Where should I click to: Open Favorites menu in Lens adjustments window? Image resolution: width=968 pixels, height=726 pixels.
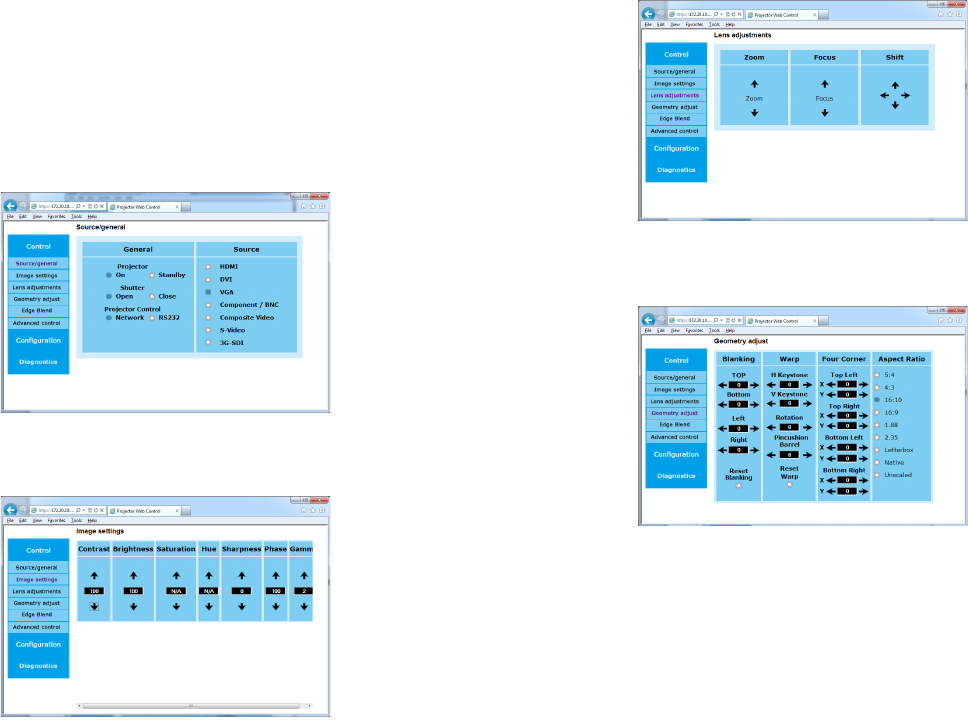tap(694, 25)
